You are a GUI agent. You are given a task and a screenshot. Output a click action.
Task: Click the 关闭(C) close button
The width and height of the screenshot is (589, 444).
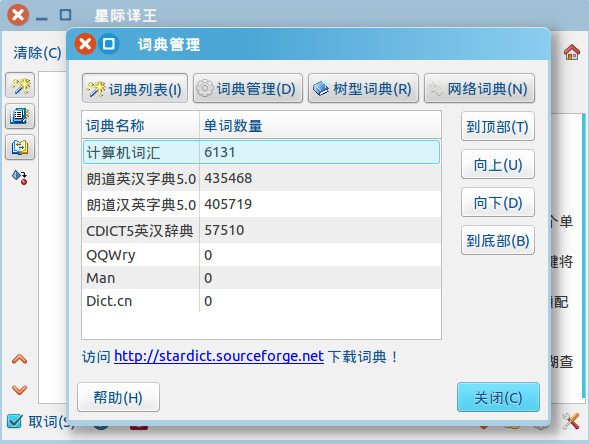498,397
